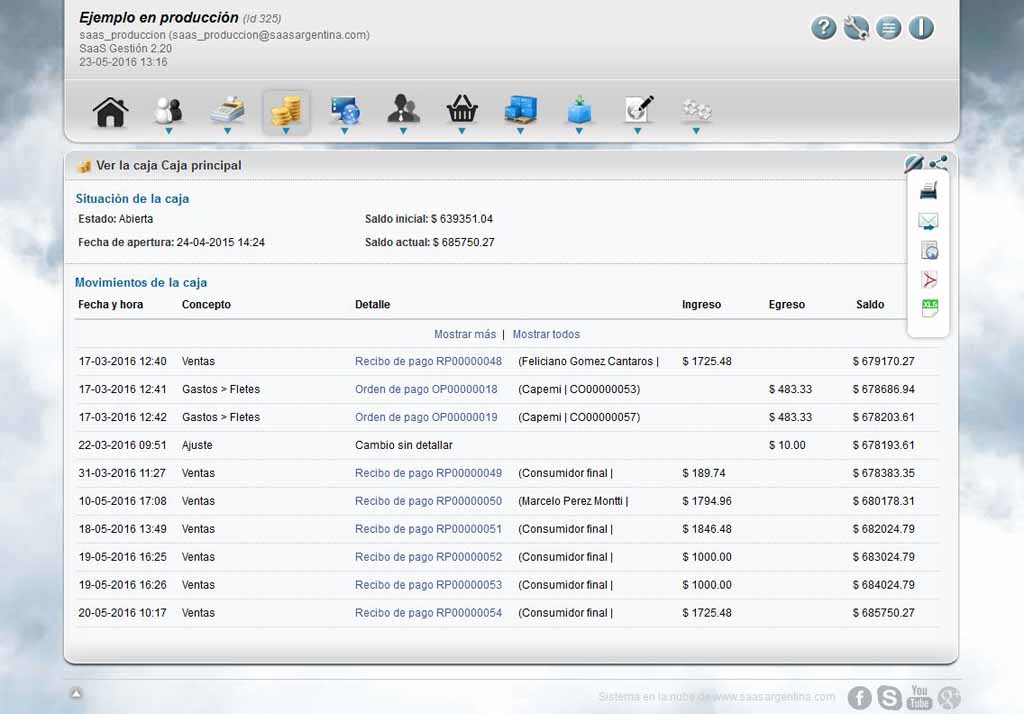Open the wrench tools icon
Viewport: 1024px width, 714px height.
coord(856,28)
